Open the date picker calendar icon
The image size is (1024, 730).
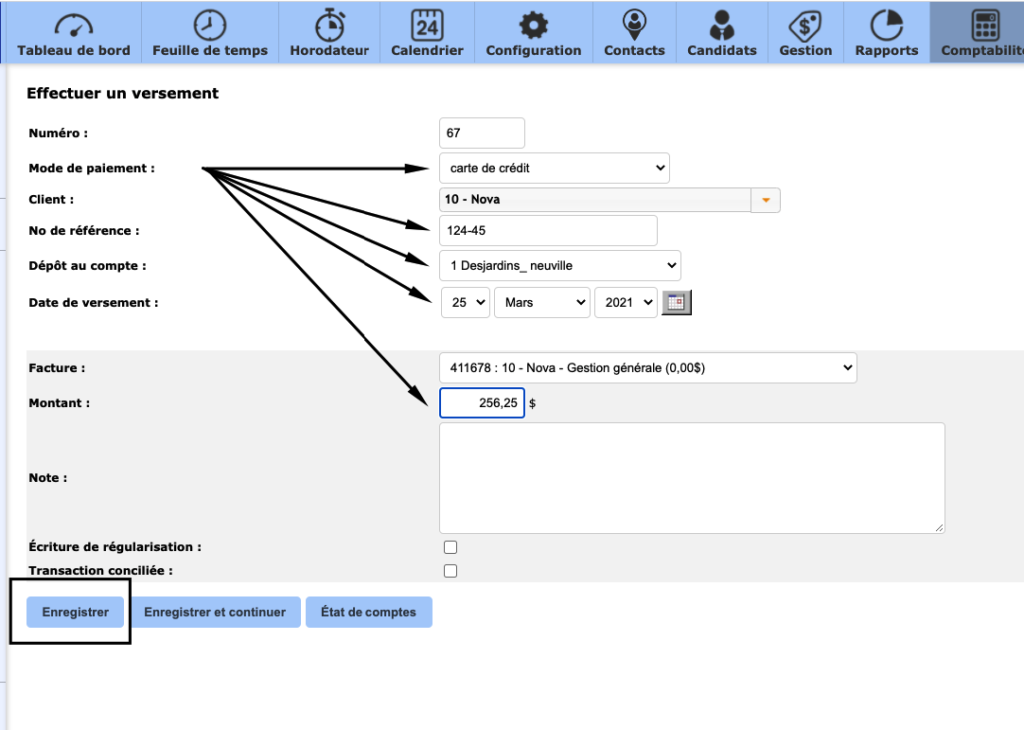coord(678,302)
